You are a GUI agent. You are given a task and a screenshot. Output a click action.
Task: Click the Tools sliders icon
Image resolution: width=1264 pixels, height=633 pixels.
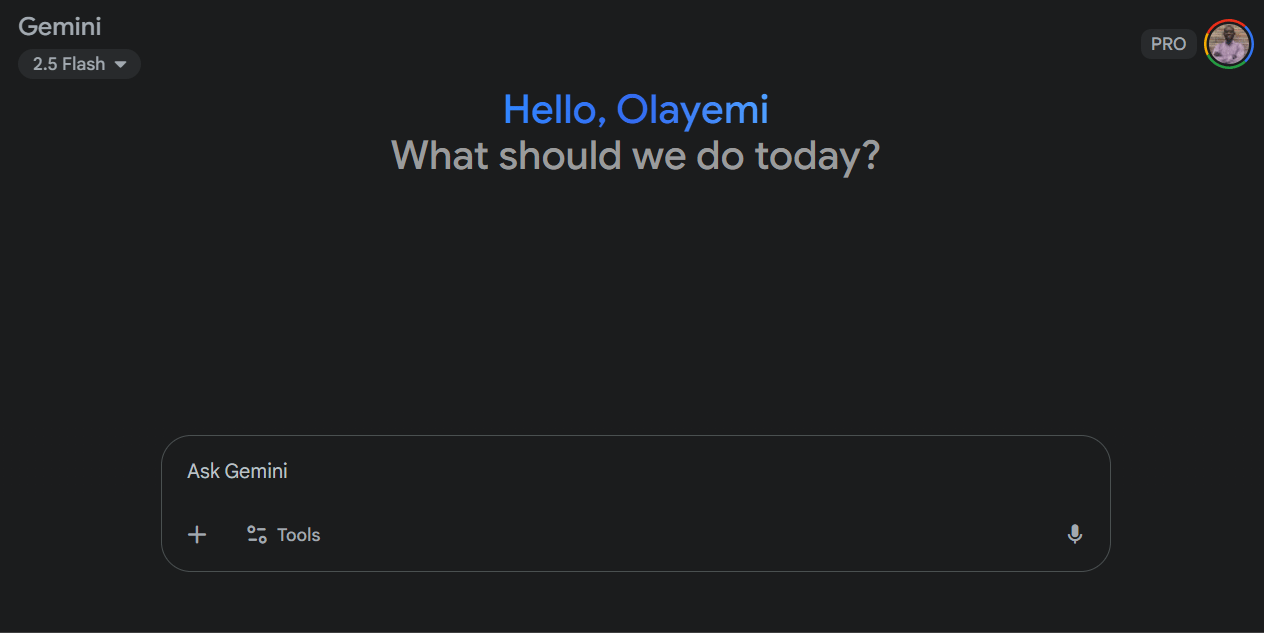pyautogui.click(x=257, y=535)
